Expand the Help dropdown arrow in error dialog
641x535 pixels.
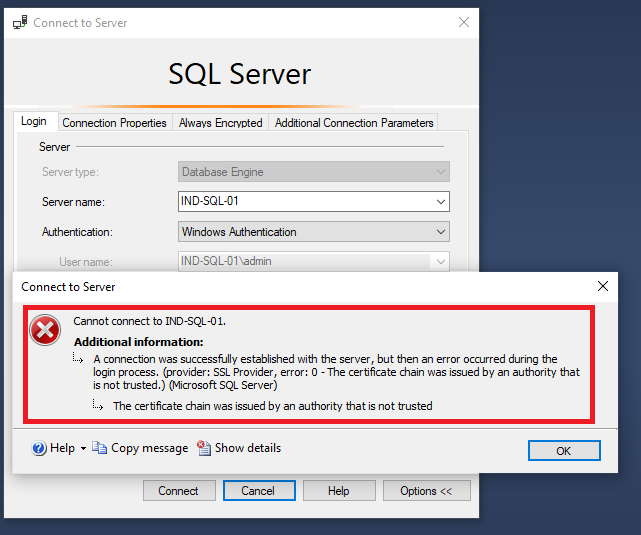tap(83, 448)
